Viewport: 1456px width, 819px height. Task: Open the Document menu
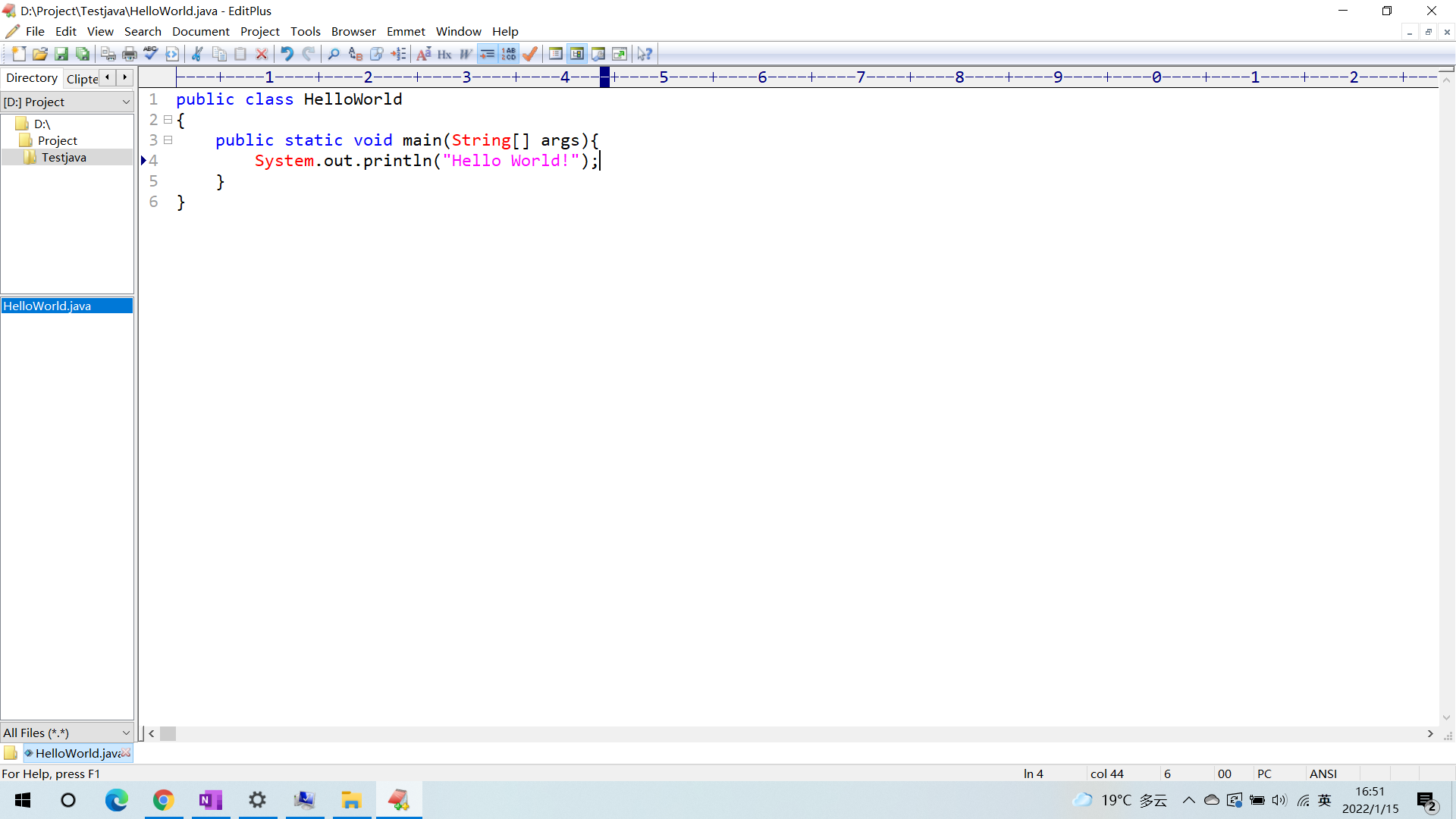click(x=200, y=31)
